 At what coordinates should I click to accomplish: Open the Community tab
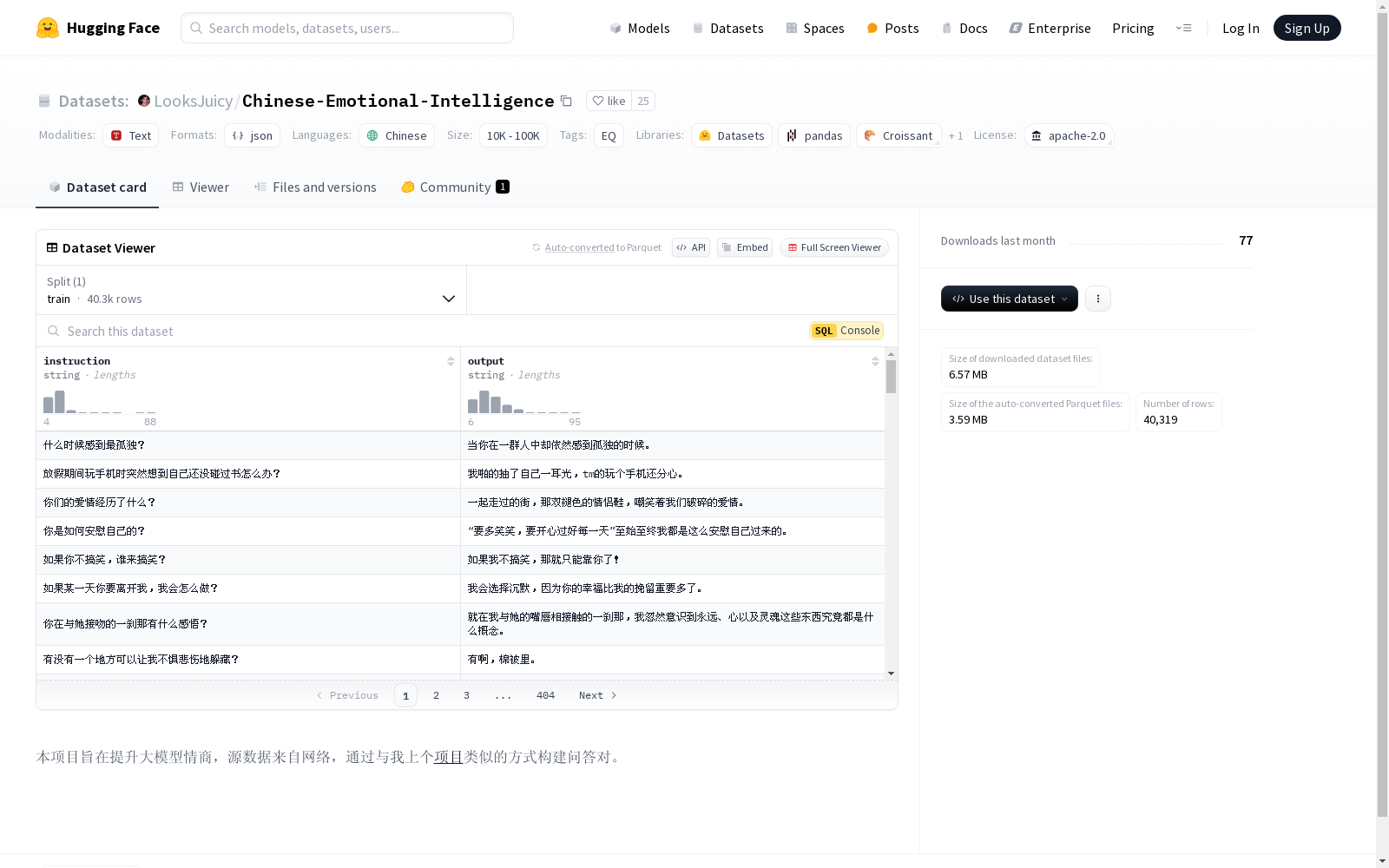point(455,187)
